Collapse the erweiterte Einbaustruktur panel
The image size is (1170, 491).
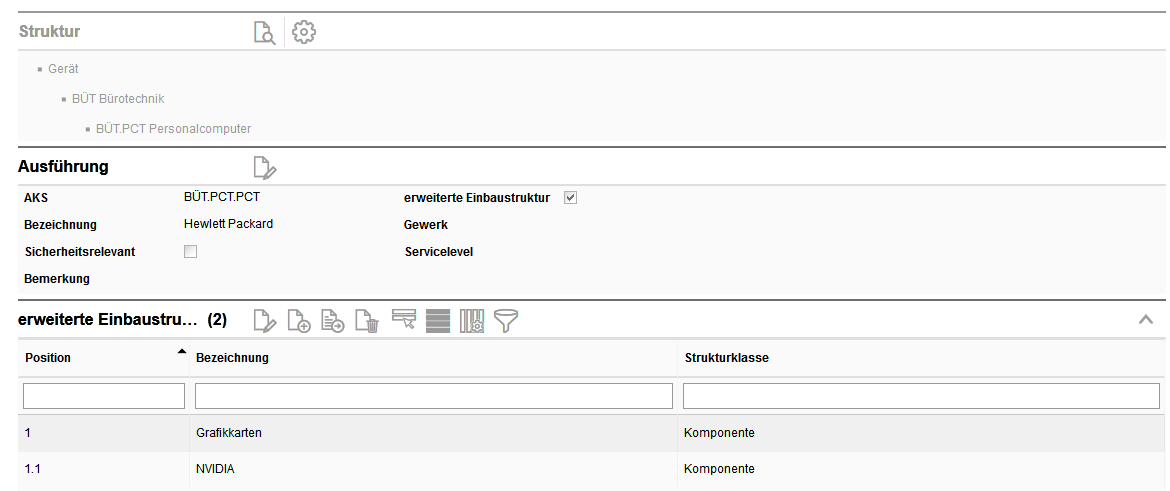[1146, 320]
